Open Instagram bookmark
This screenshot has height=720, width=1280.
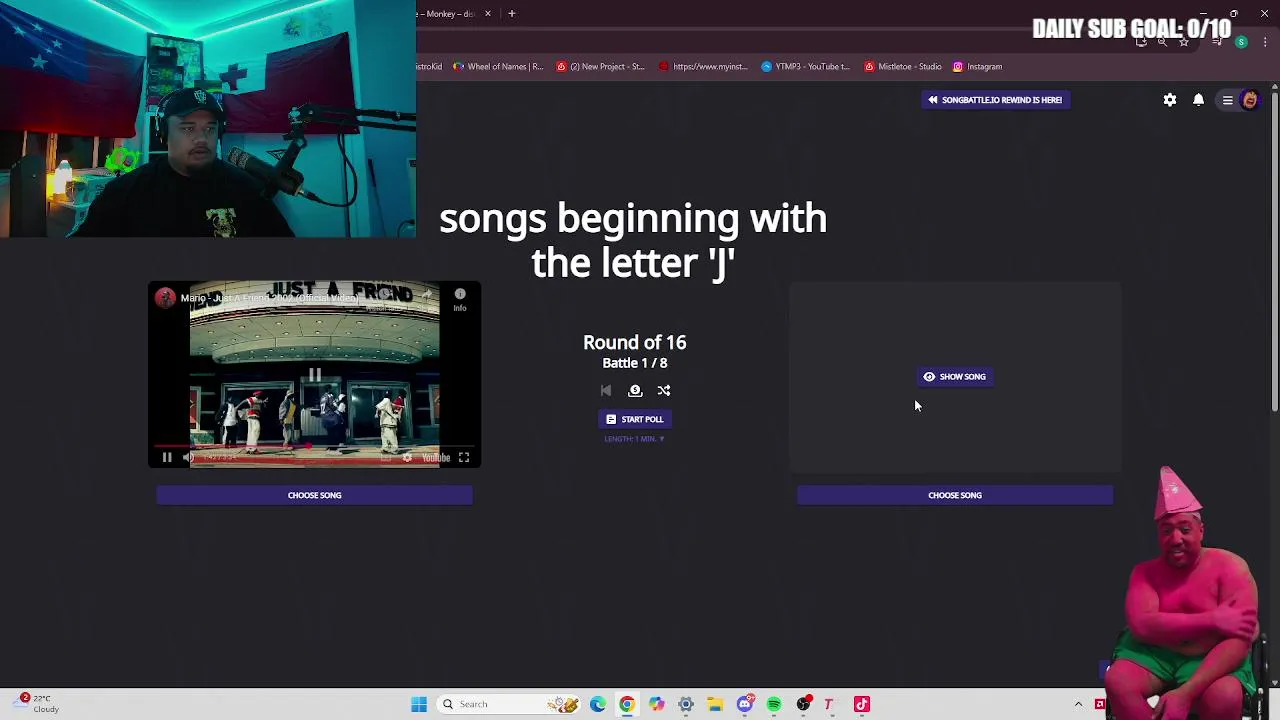(x=977, y=67)
